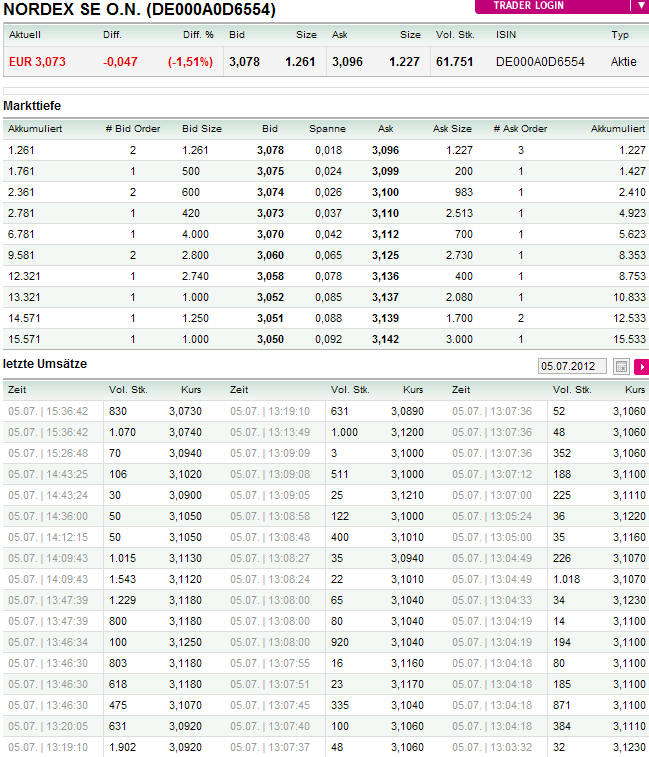Viewport: 649px width, 757px height.
Task: Click trade price 3,1210
Action: (408, 495)
